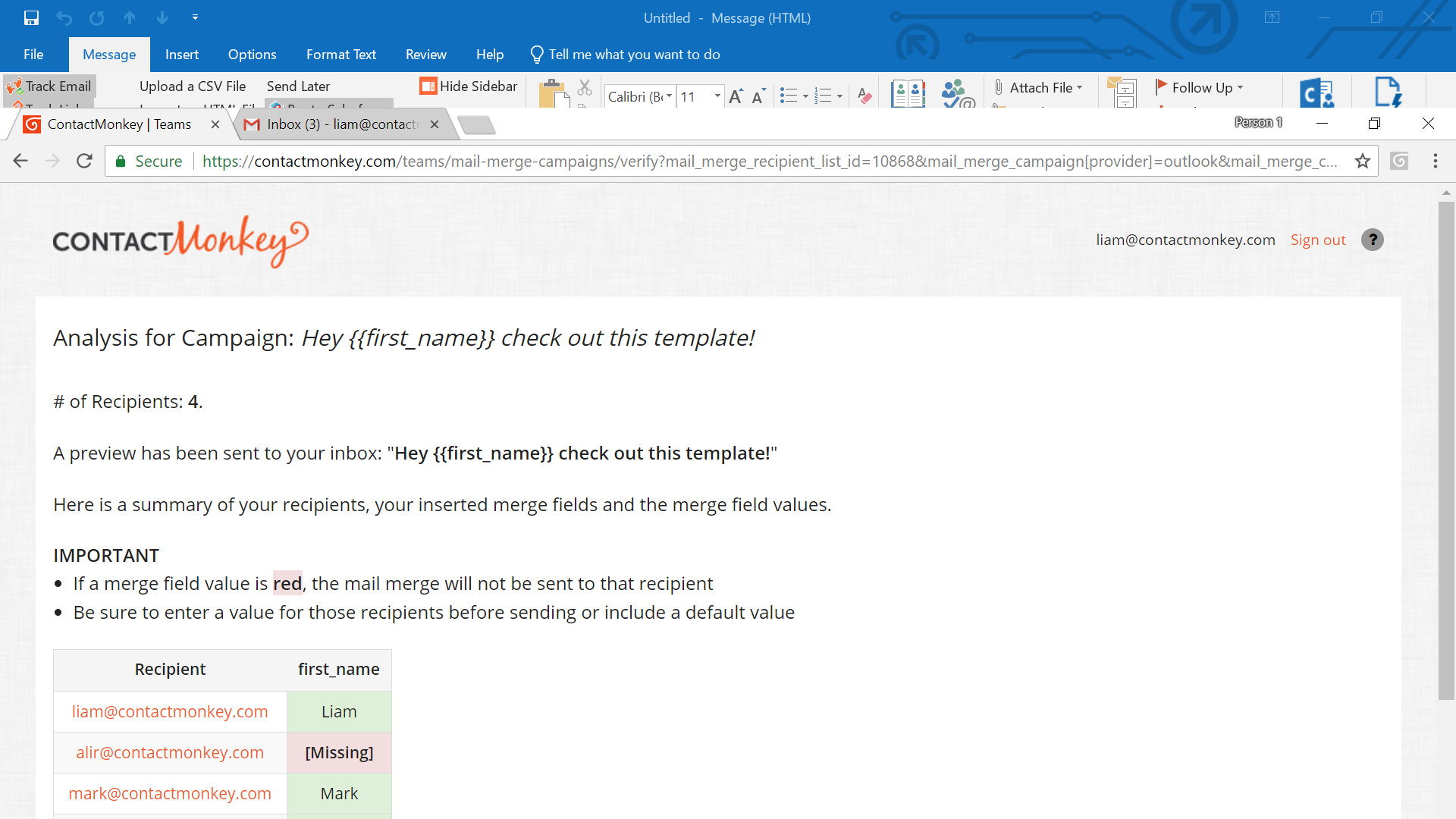Open the mark@contactmonkey.com recipient link

click(170, 793)
